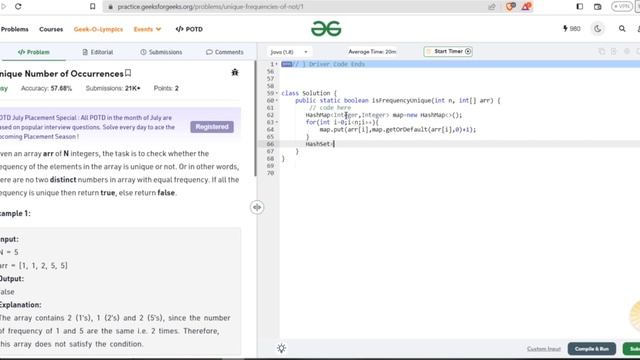640x360 pixels.
Task: Switch to the Submissions tab
Action: (161, 52)
